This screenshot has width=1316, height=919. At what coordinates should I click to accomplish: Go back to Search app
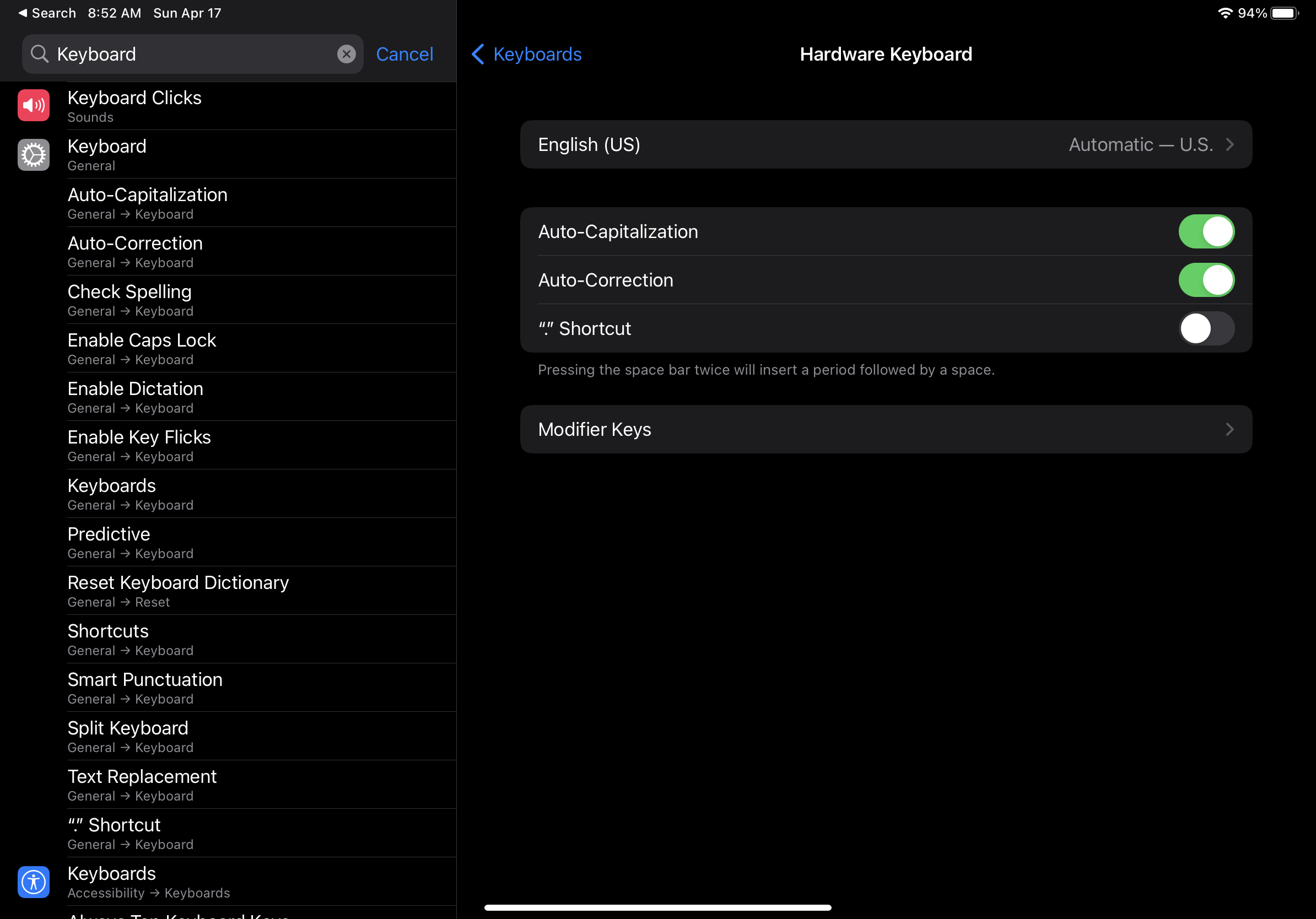click(x=47, y=13)
